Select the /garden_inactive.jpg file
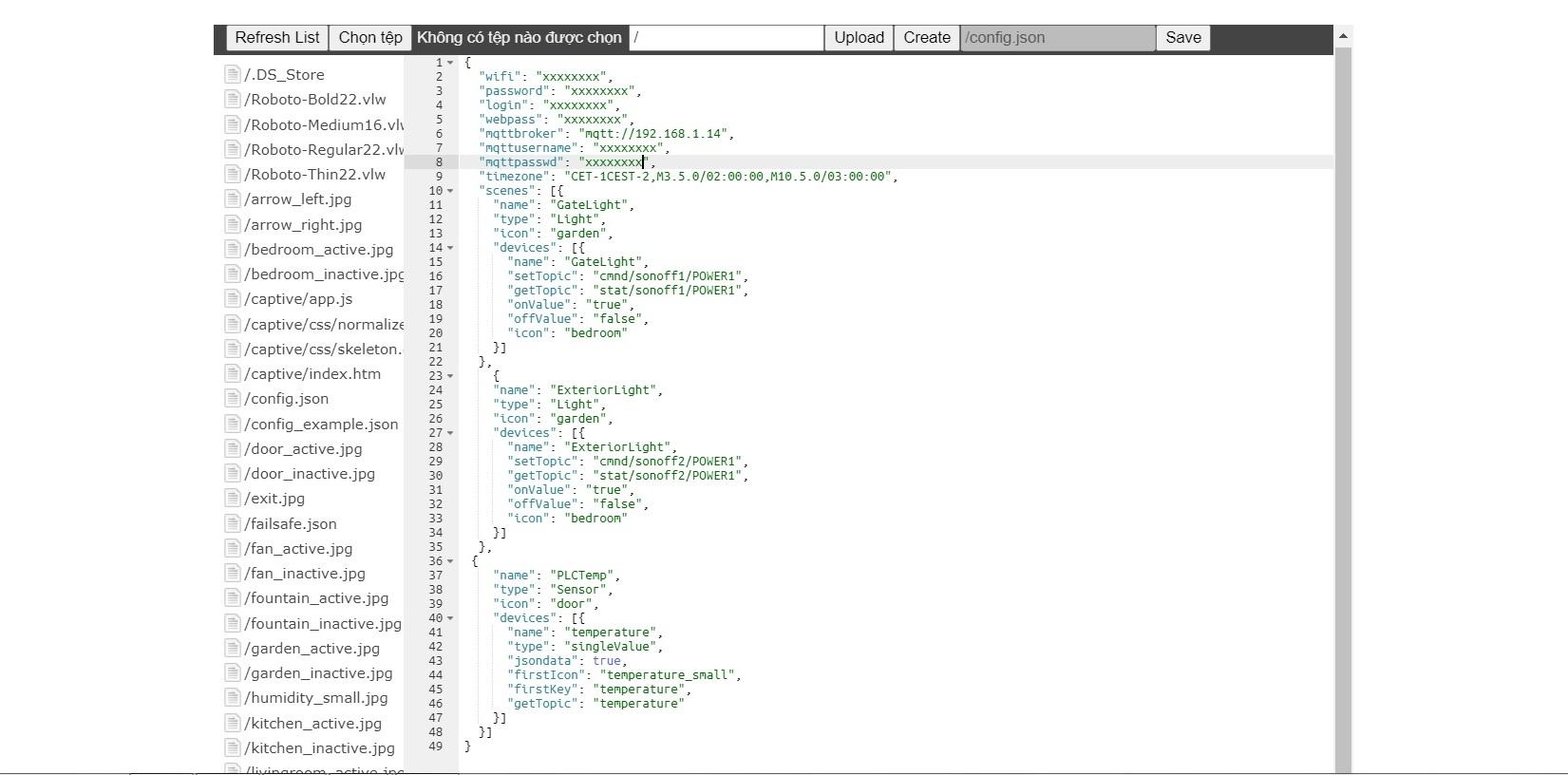1568x775 pixels. 318,673
